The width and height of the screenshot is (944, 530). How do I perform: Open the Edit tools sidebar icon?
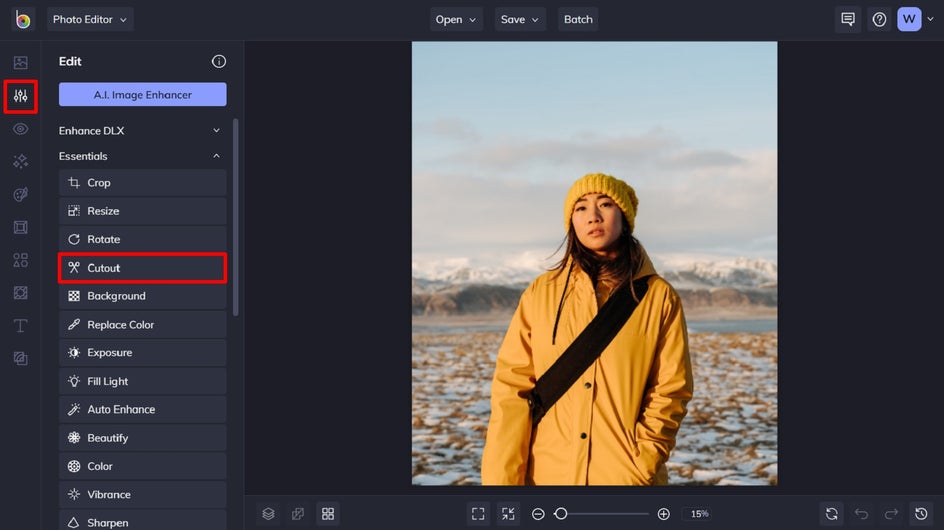20,96
